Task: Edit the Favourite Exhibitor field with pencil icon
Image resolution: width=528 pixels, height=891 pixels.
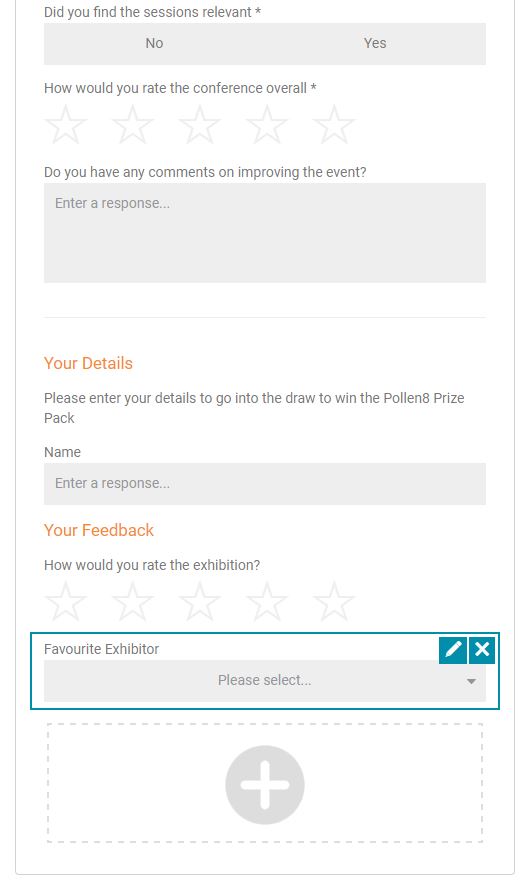Action: (x=453, y=649)
